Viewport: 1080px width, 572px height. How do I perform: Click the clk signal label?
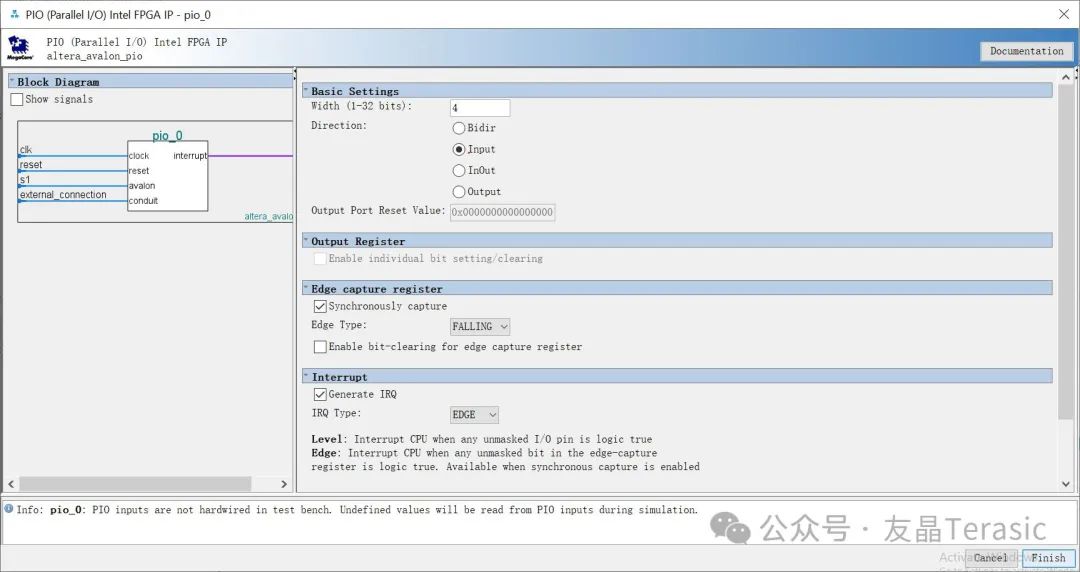point(25,150)
